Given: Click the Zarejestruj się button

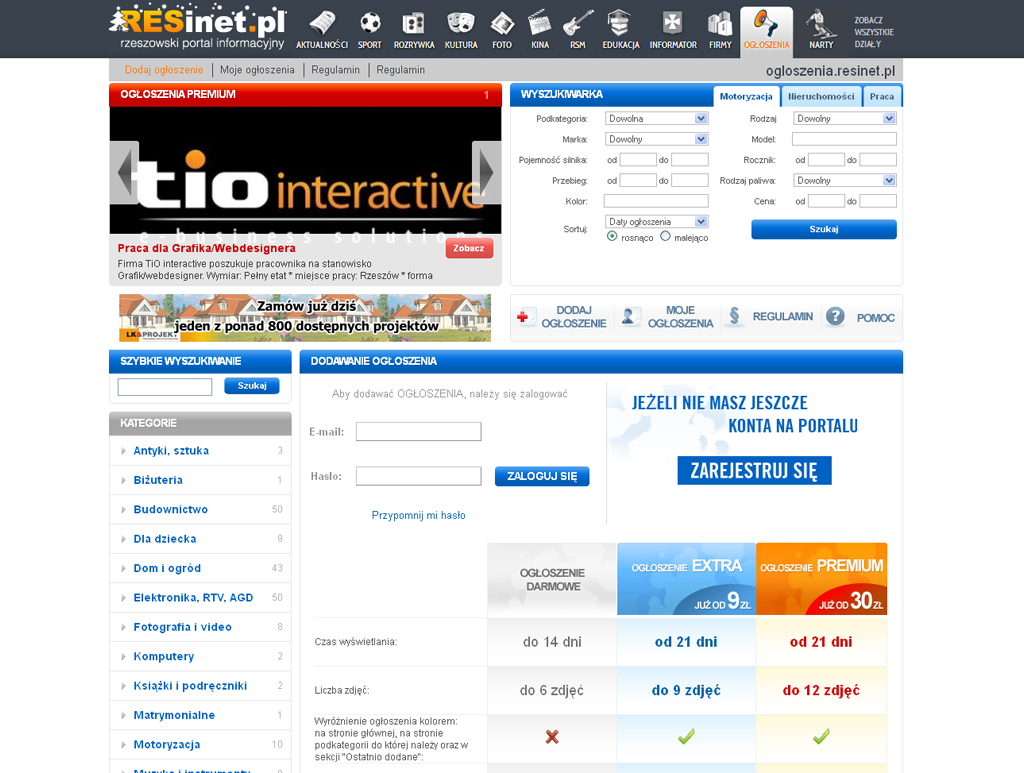Looking at the screenshot, I should click(754, 471).
